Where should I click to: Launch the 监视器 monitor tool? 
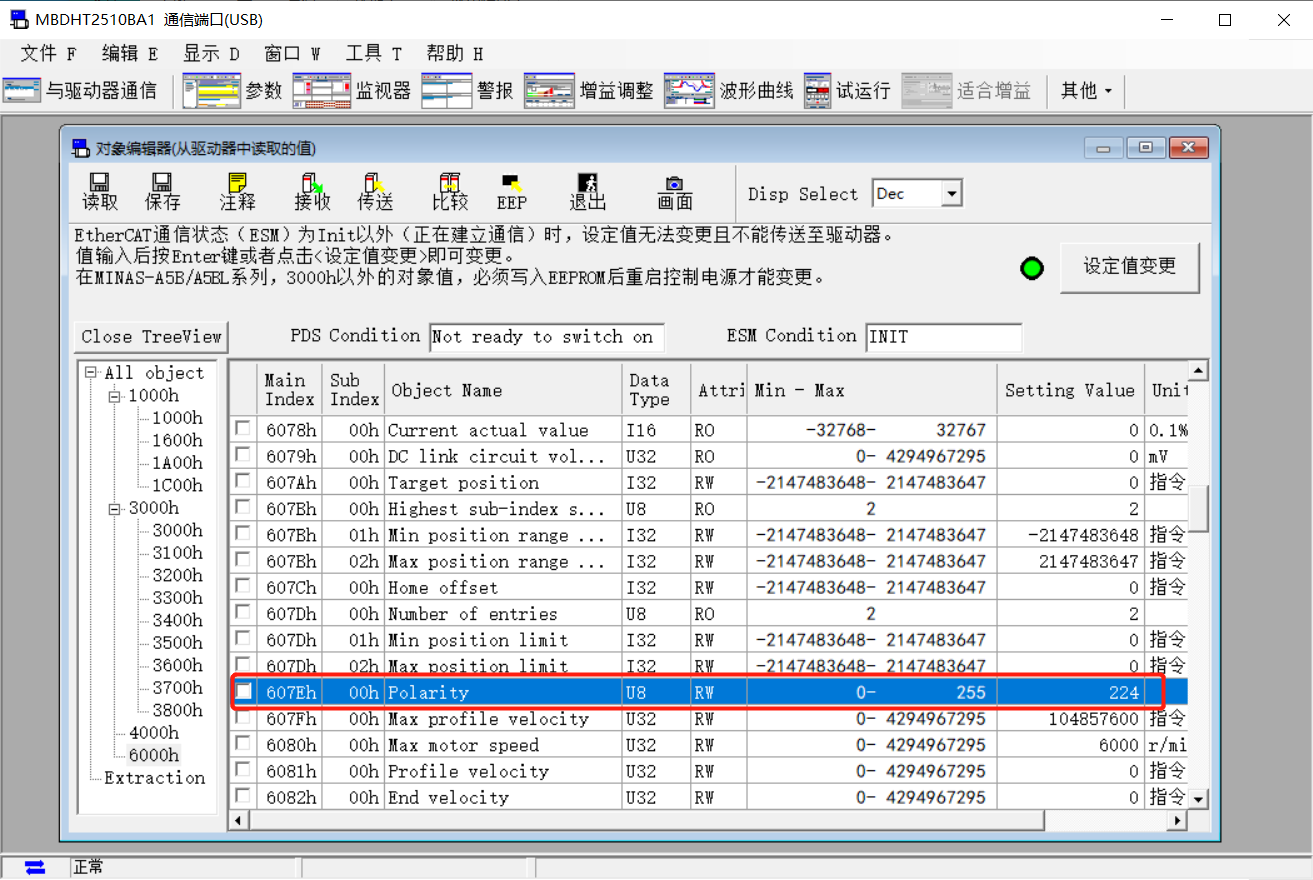tap(352, 91)
